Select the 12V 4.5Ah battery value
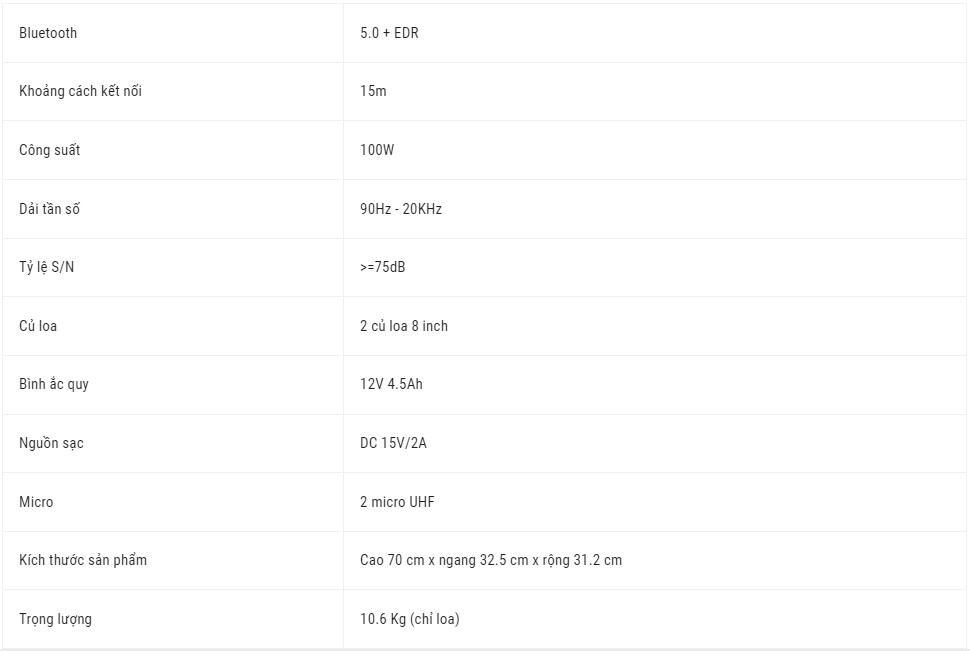970x651 pixels. pyautogui.click(x=391, y=384)
